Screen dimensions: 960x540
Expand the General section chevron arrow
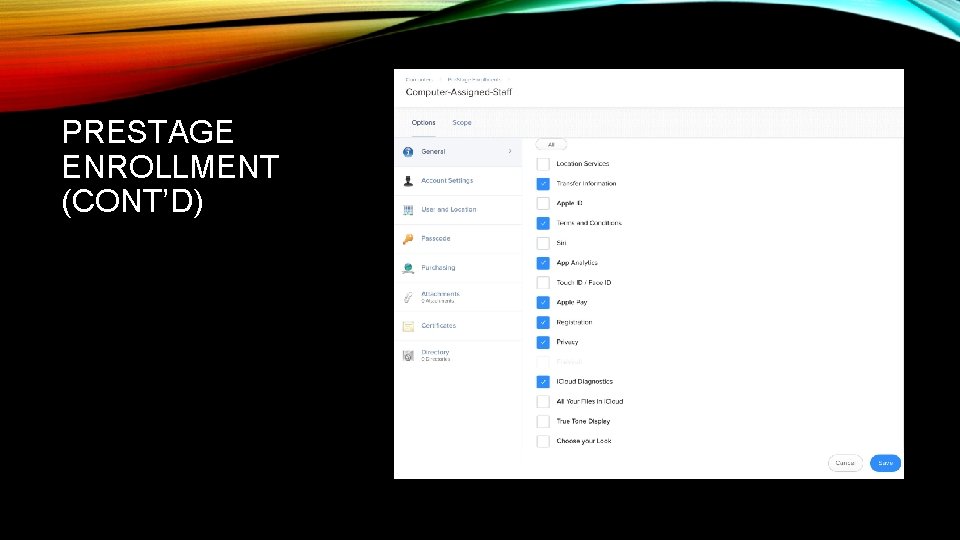510,151
